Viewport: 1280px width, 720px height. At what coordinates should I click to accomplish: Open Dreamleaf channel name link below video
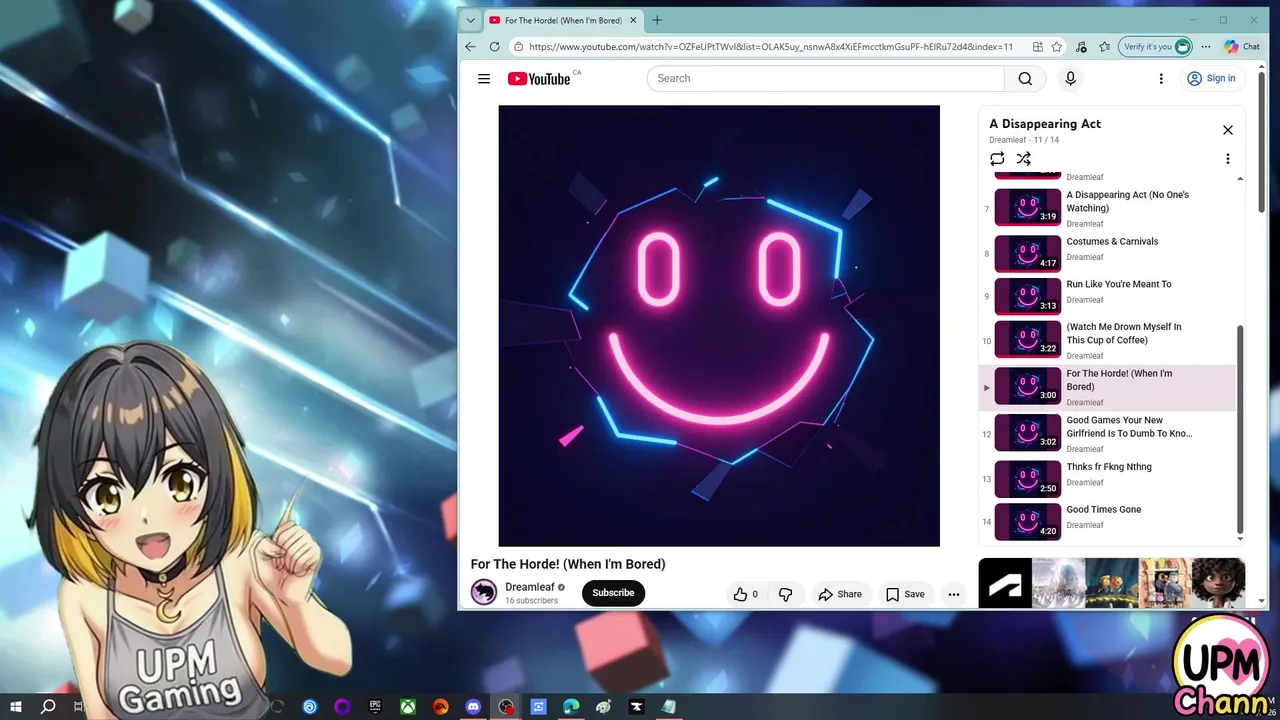pos(530,588)
